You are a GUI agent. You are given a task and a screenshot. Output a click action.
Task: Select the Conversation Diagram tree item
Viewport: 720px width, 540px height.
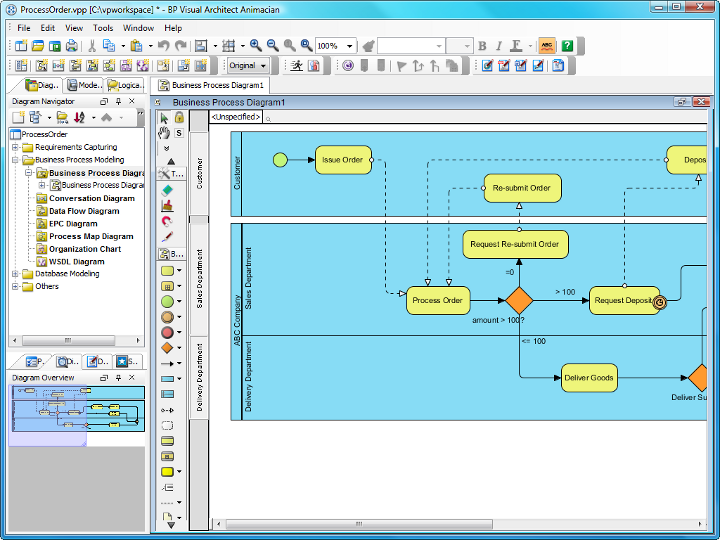[91, 198]
